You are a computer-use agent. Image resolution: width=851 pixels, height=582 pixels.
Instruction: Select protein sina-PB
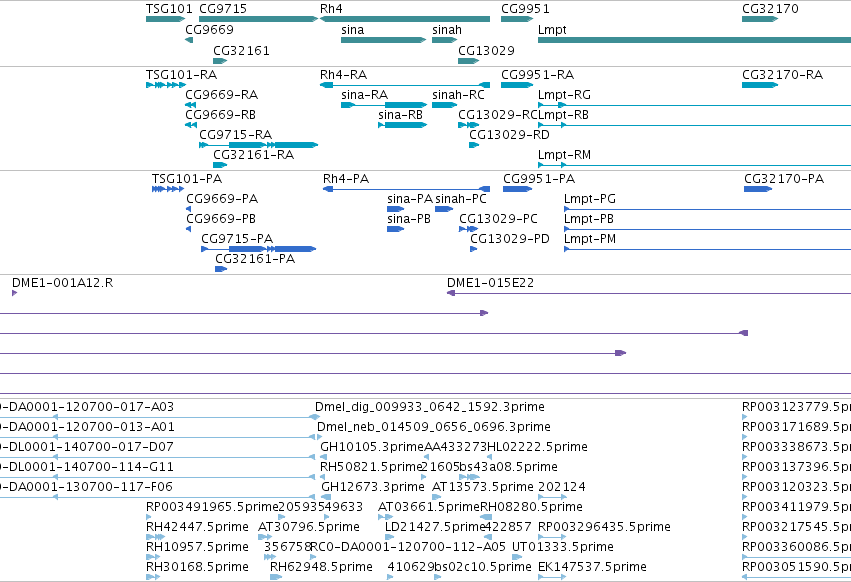[409, 219]
